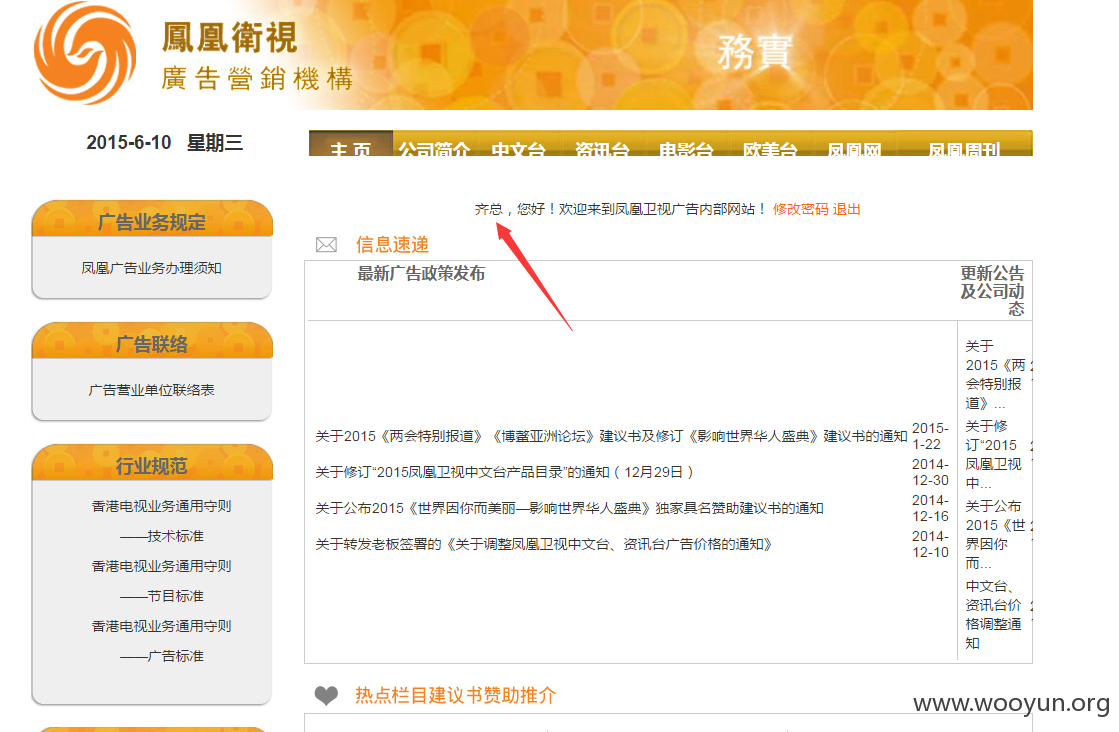This screenshot has width=1119, height=732.
Task: Open 香港电视业务通用守则 技术标准 link
Action: pyautogui.click(x=161, y=521)
